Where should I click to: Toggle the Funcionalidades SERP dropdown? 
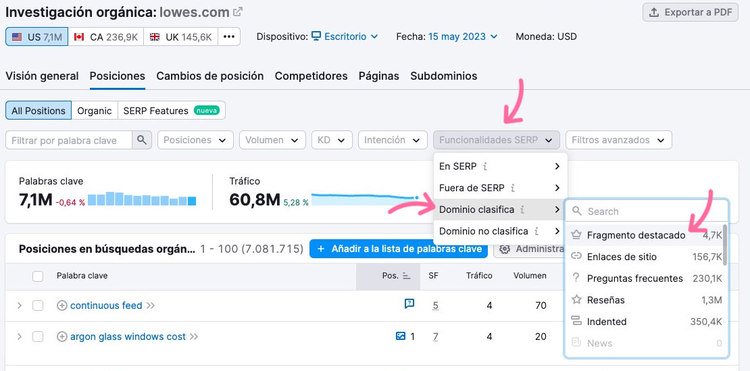coord(496,140)
